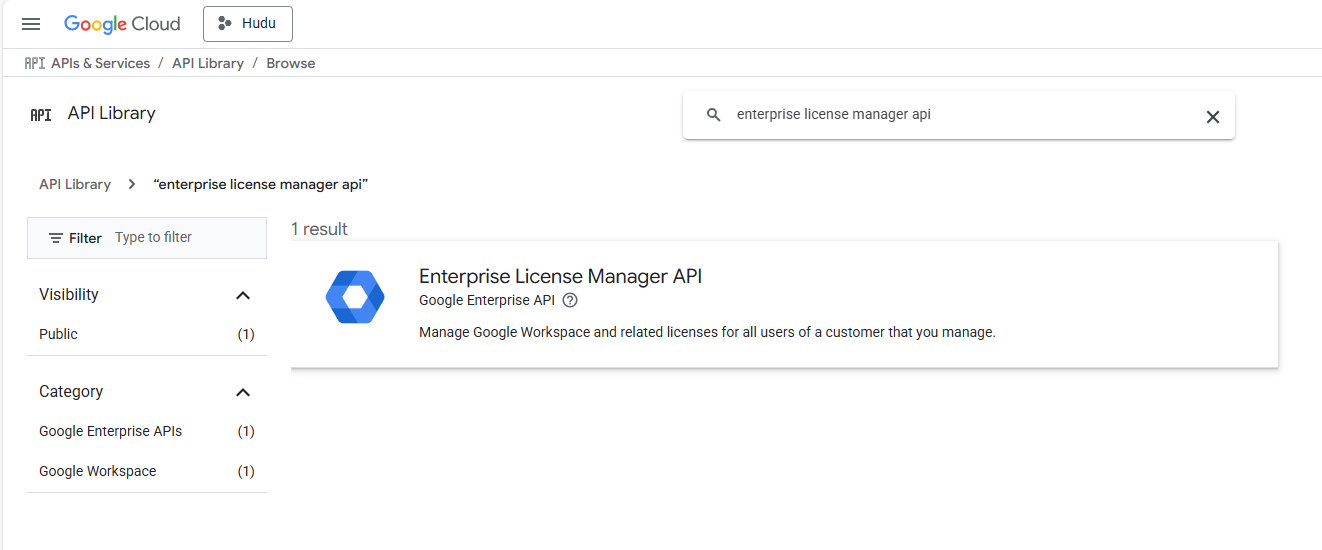Go to APIs & Services breadcrumb

click(x=100, y=63)
